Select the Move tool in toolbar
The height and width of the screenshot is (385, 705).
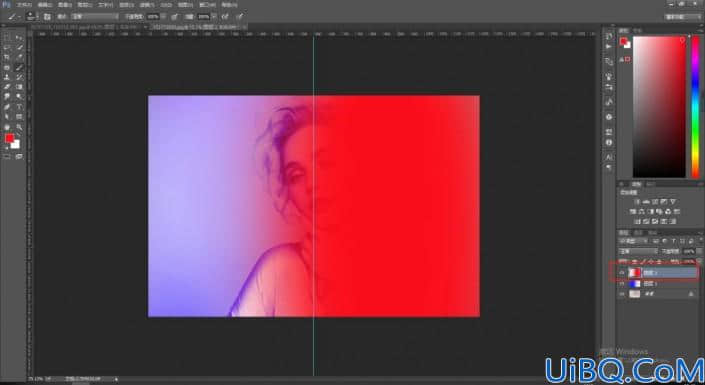[18, 38]
